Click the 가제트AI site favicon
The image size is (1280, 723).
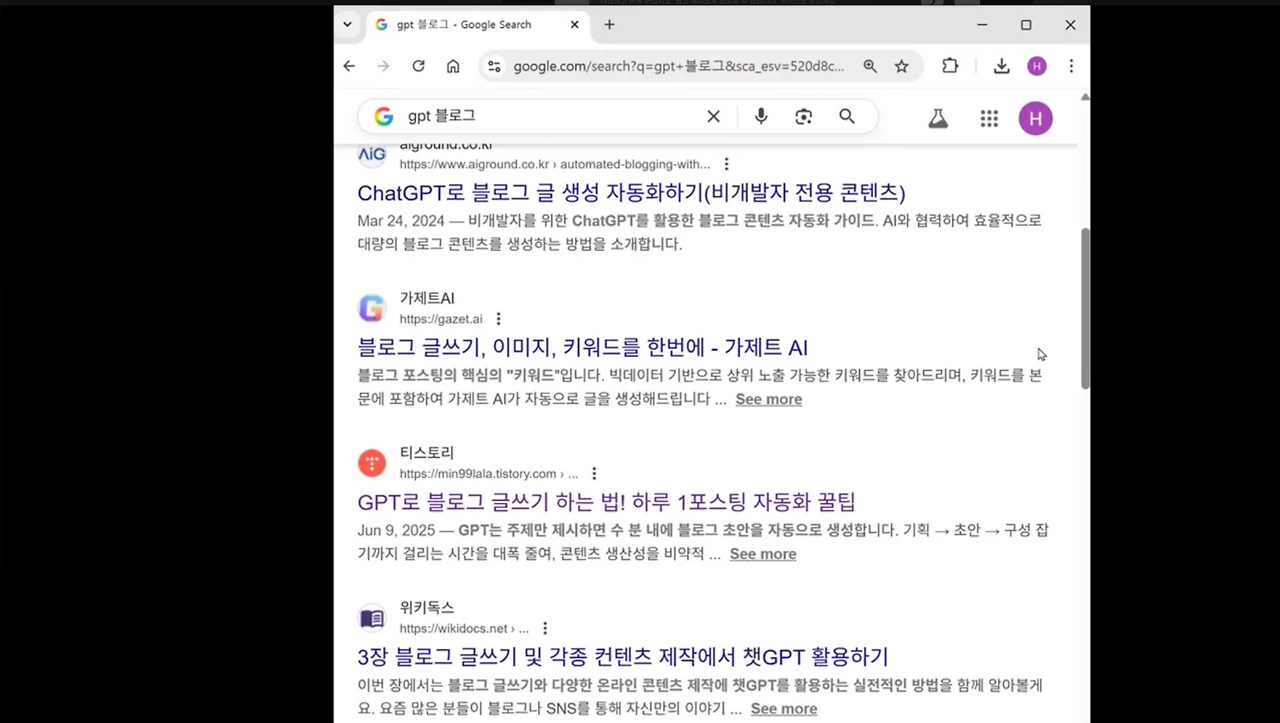372,308
